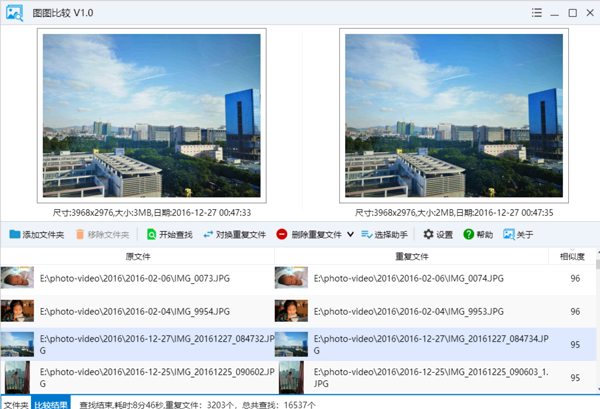600x409 pixels.
Task: Click the 添加文件夹 button label
Action: 43,235
